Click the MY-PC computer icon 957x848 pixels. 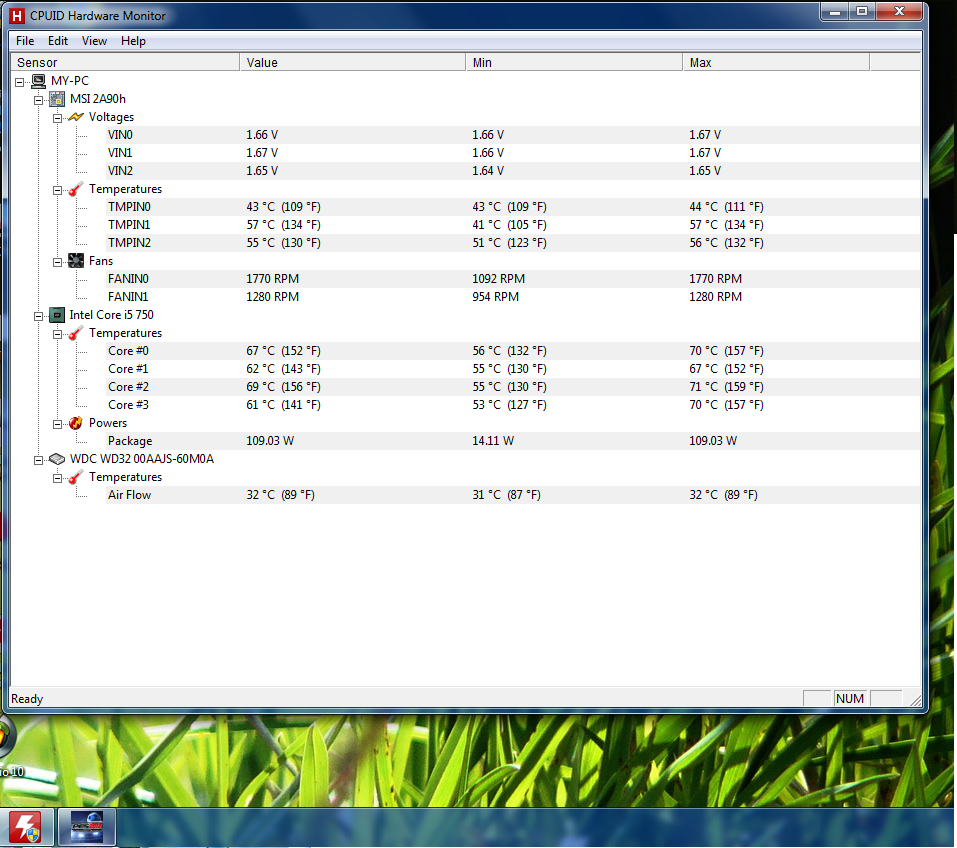pos(38,81)
